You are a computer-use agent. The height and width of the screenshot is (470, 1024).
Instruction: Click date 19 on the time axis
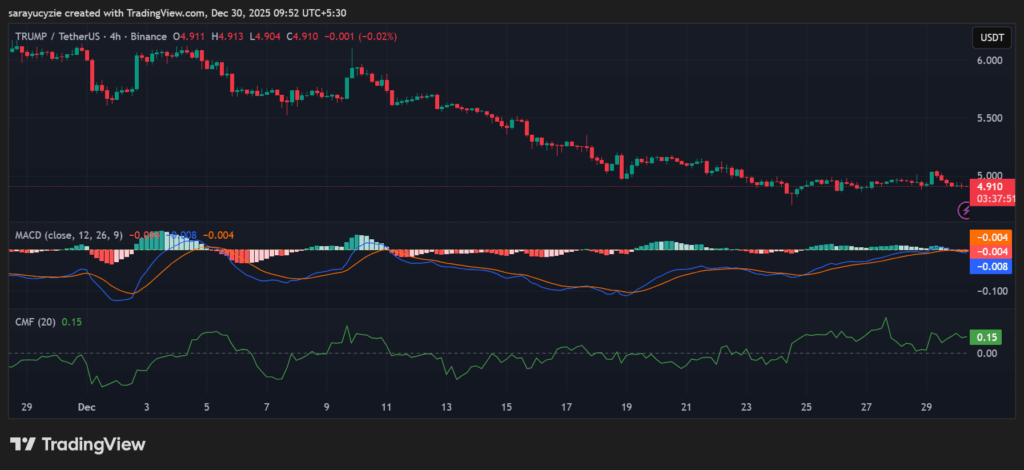tap(626, 408)
